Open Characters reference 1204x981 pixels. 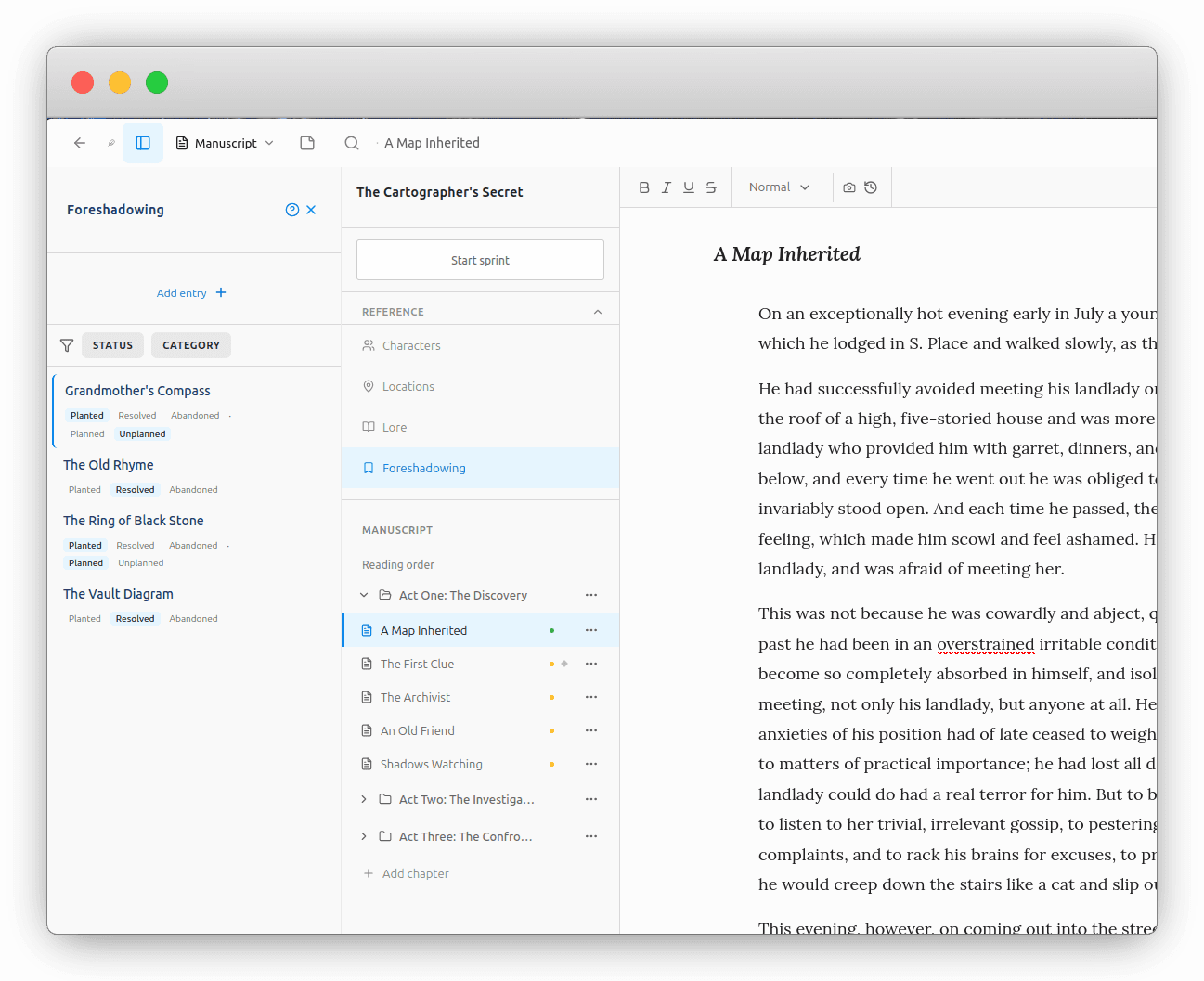480,345
